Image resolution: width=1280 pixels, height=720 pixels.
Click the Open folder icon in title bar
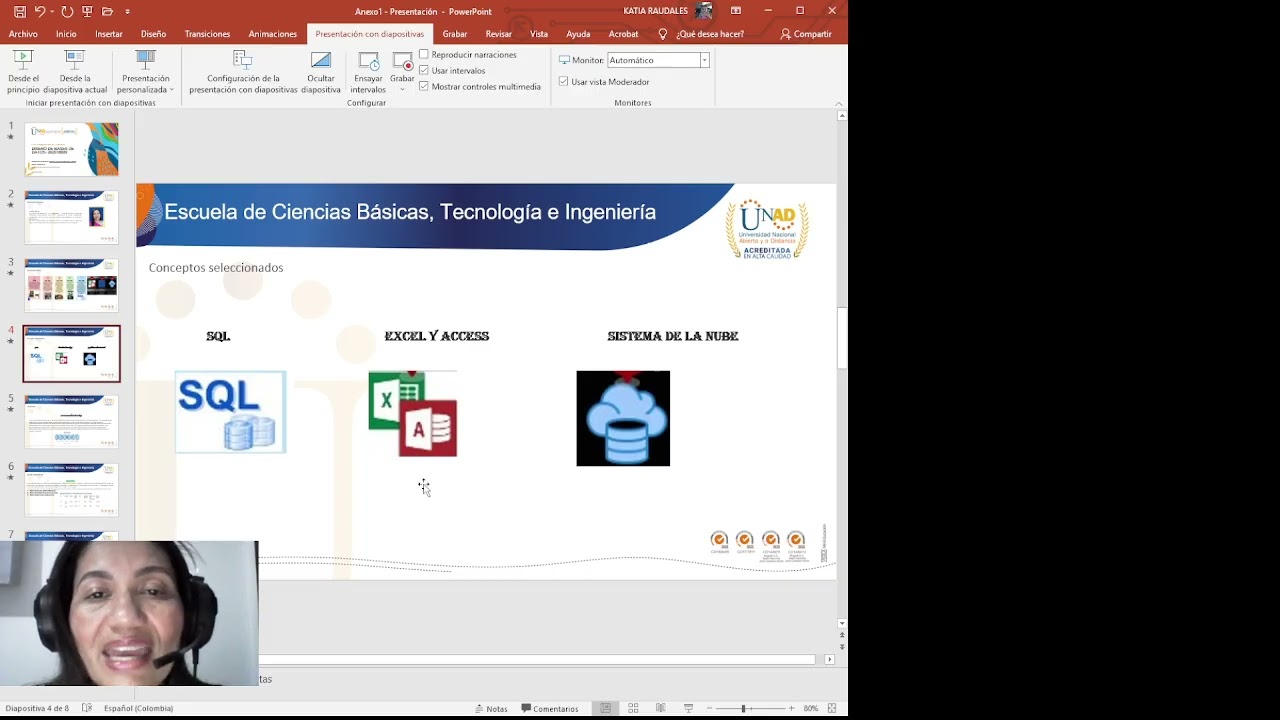[x=107, y=11]
